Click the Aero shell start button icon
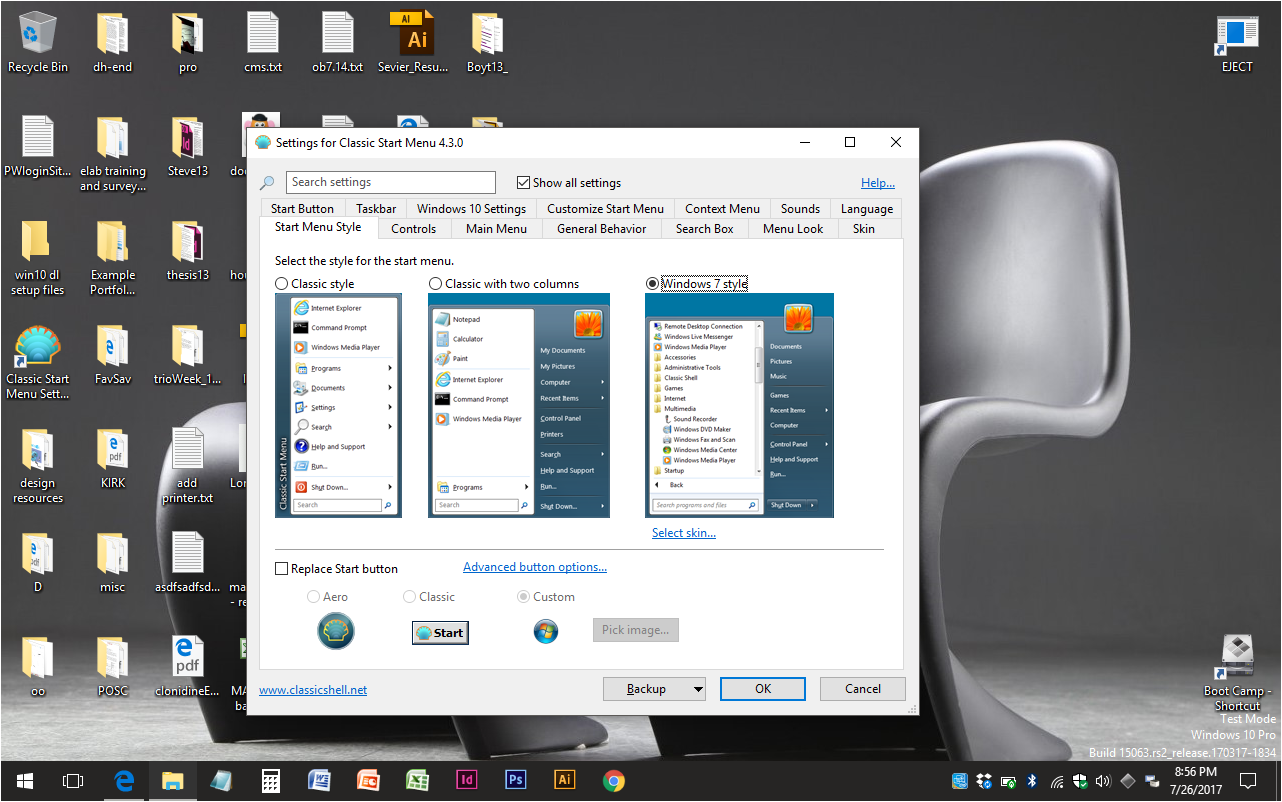This screenshot has width=1282, height=802. coord(336,631)
